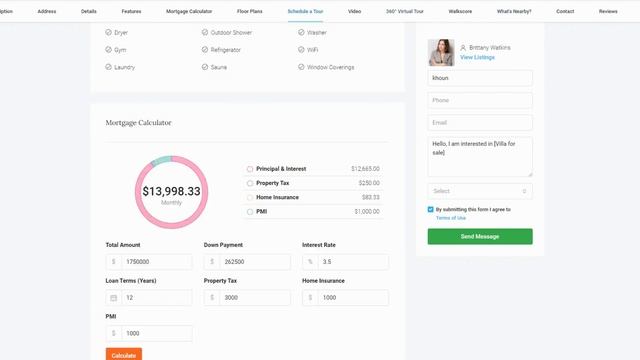Focus the Total Amount input 1750000
The image size is (640, 360).
tap(156, 262)
